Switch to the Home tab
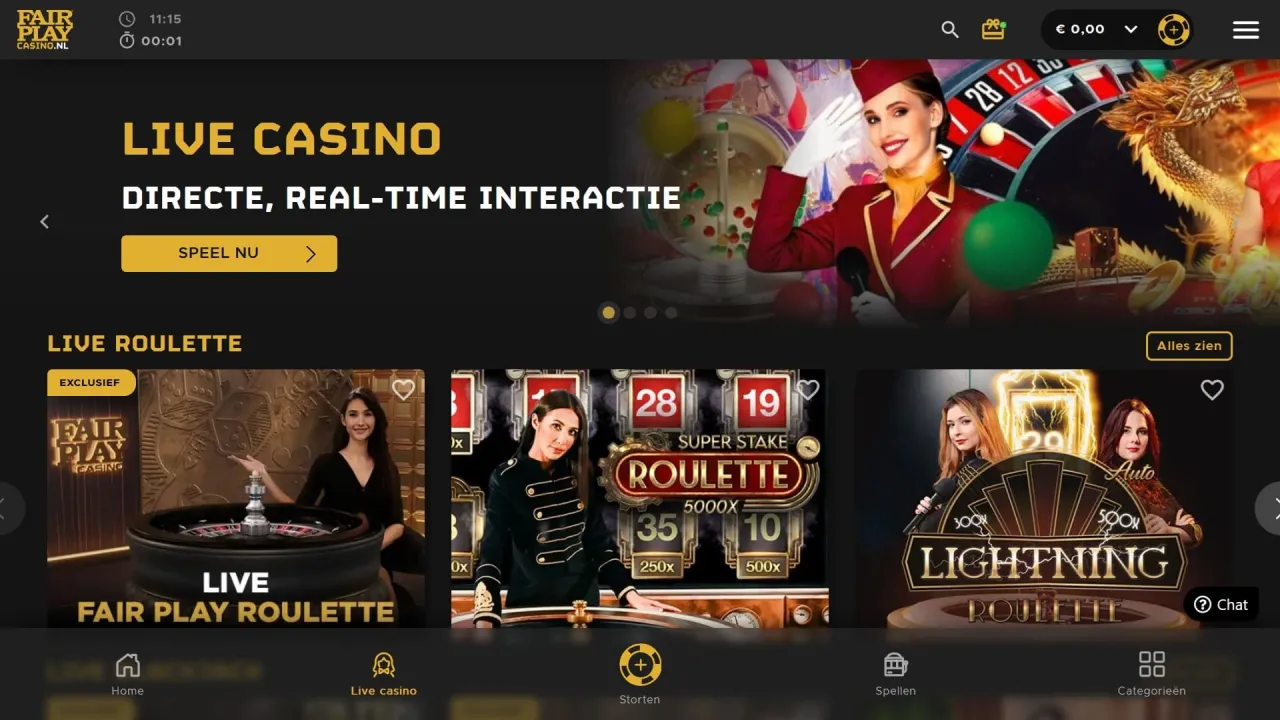 (x=128, y=674)
